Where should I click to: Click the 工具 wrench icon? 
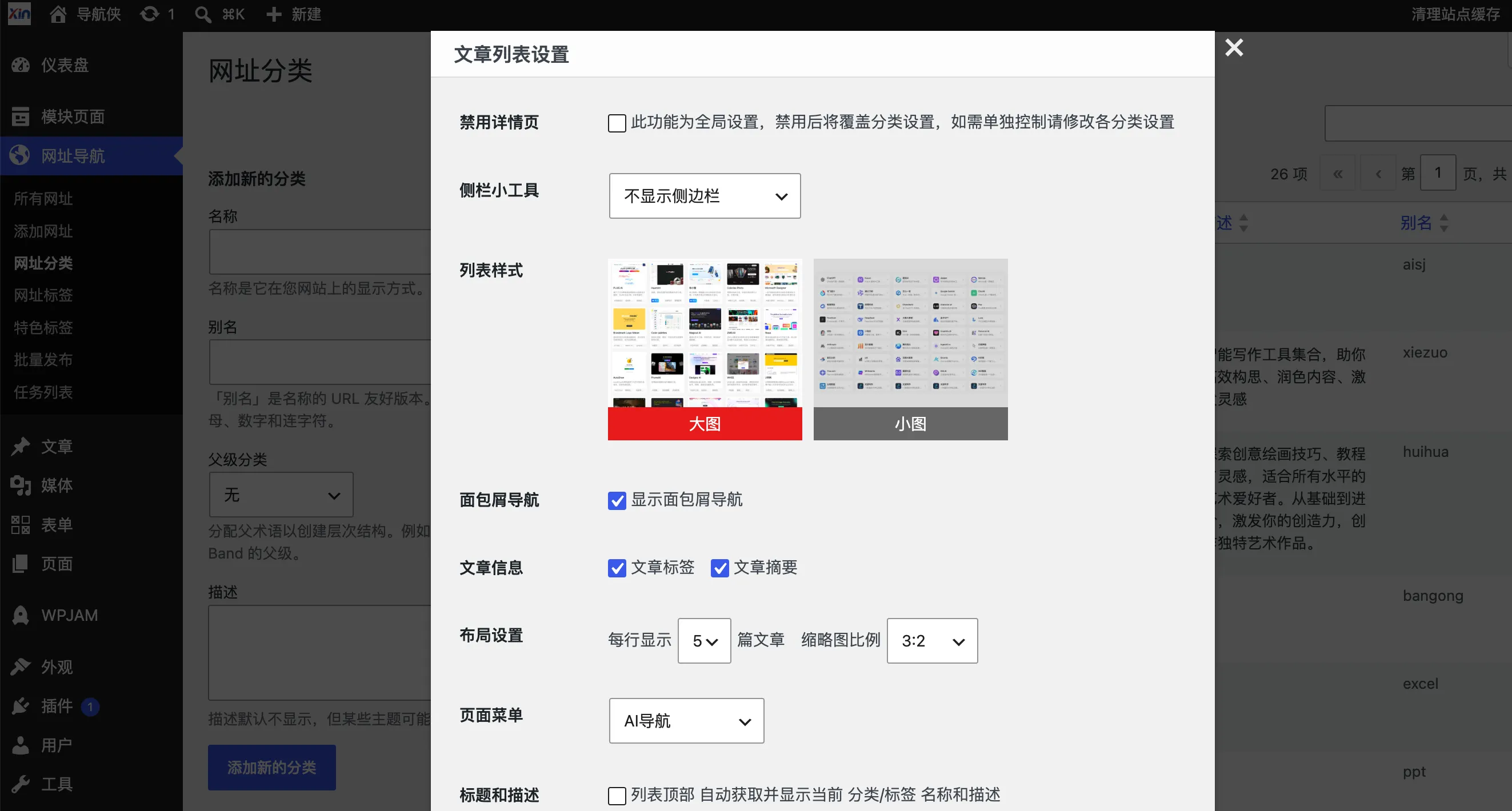pos(21,784)
